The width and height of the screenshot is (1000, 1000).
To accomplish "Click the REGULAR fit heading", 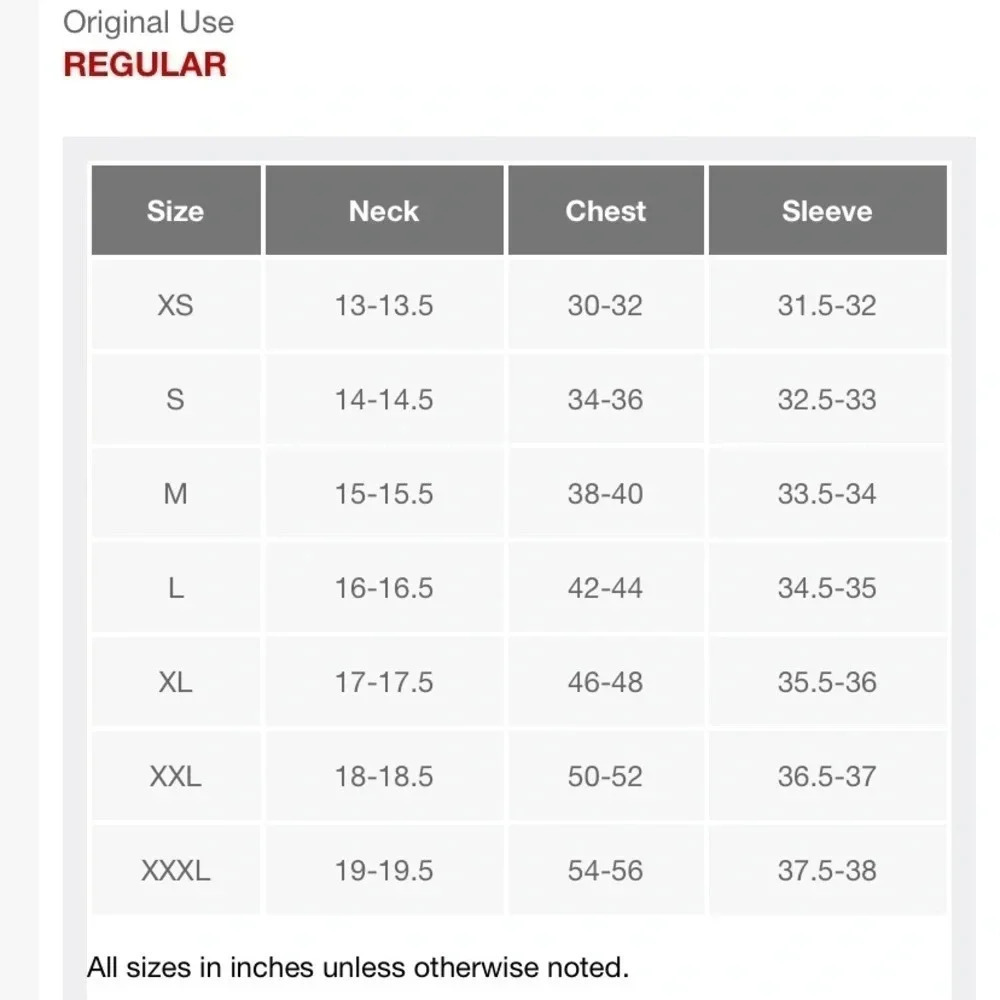I will 145,64.
